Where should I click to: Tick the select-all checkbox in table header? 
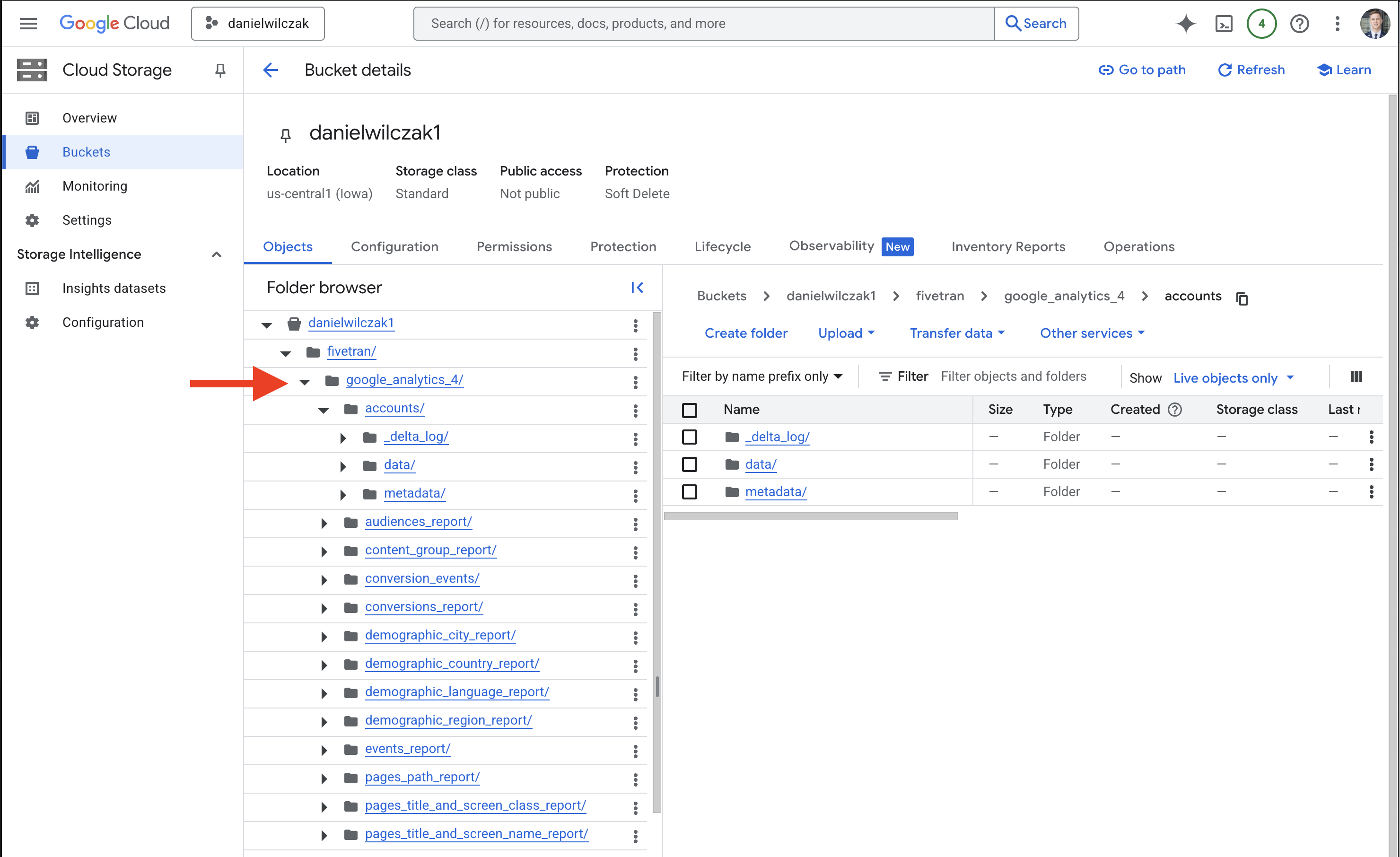pos(689,410)
